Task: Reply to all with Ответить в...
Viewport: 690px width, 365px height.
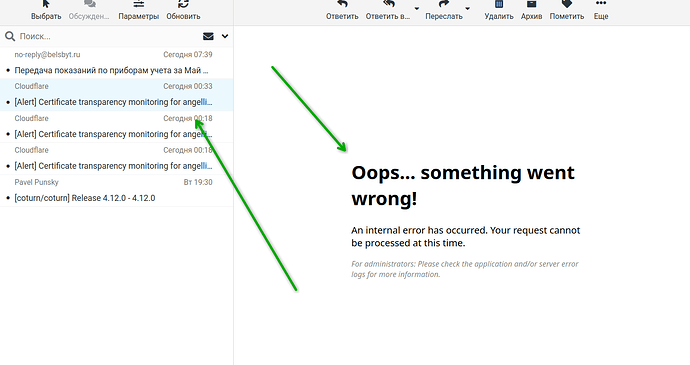Action: pyautogui.click(x=388, y=10)
